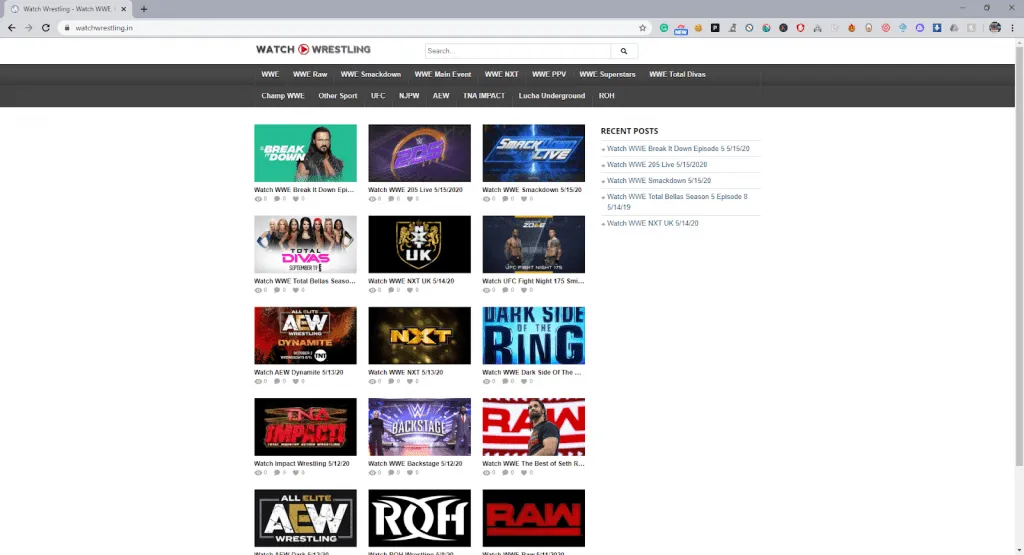1024x555 pixels.
Task: Reload the page with the refresh icon
Action: (x=46, y=27)
